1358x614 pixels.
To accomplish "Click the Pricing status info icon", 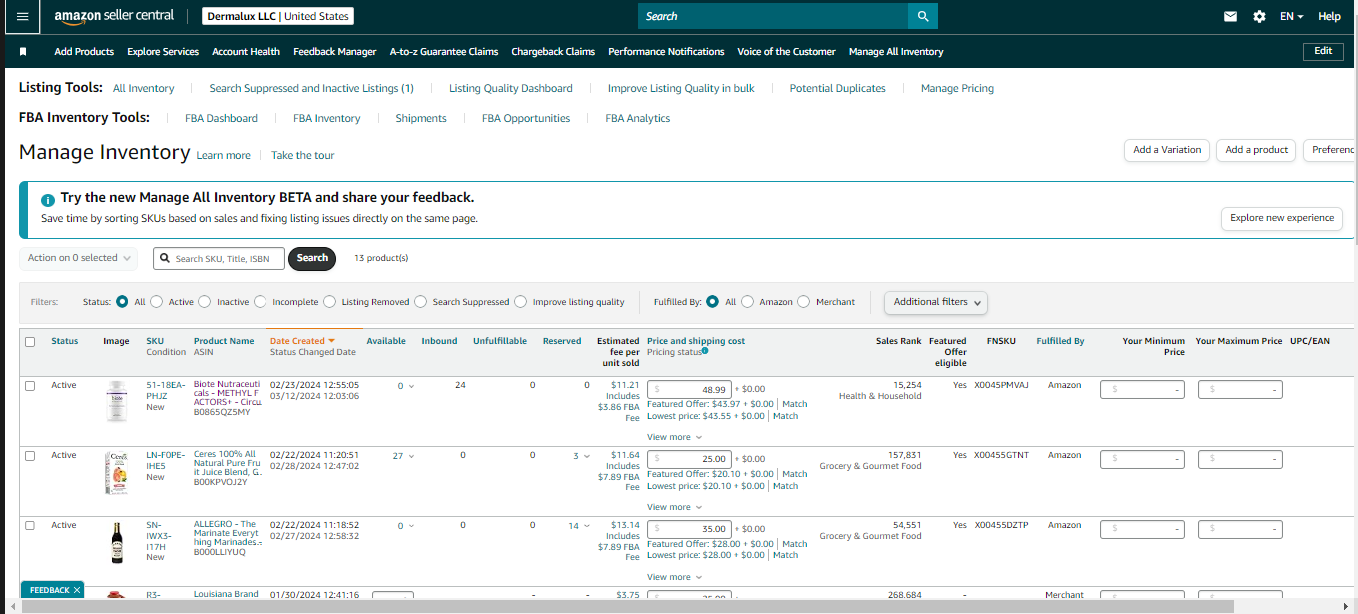I will 705,351.
